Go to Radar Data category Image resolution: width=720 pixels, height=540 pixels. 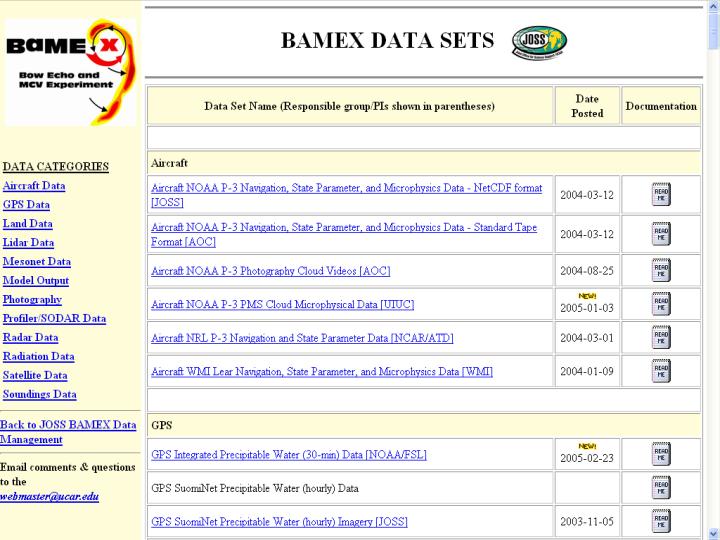coord(30,338)
